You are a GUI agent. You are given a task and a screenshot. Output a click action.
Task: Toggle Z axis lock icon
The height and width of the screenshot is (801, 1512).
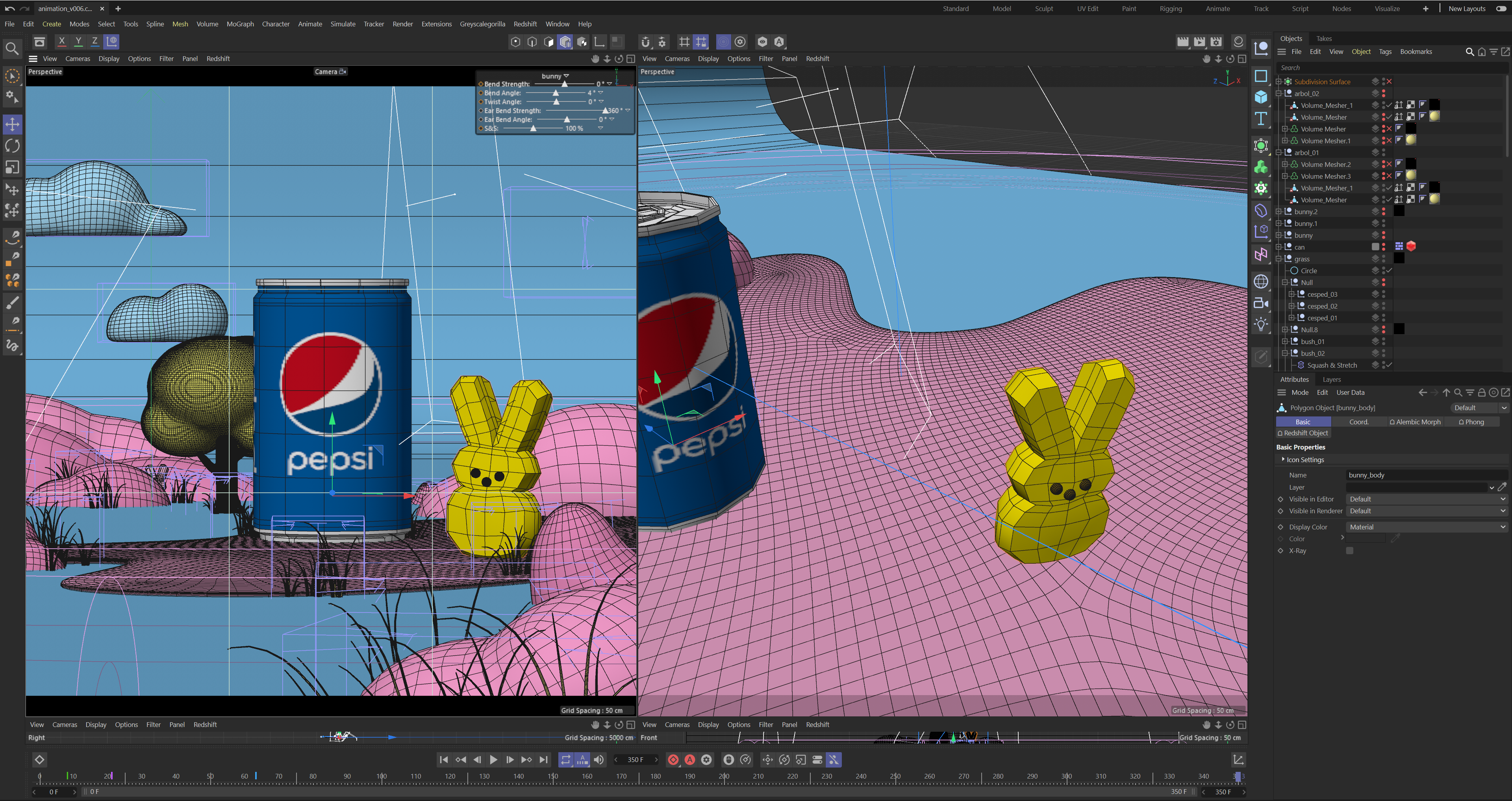coord(94,41)
